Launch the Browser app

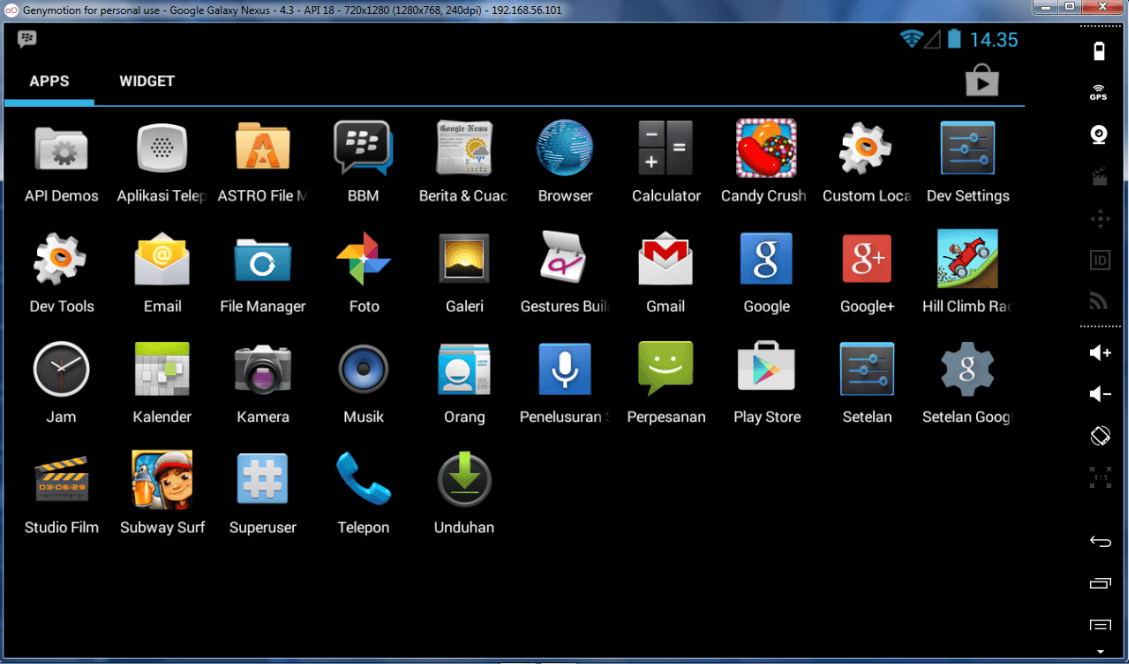tap(565, 148)
